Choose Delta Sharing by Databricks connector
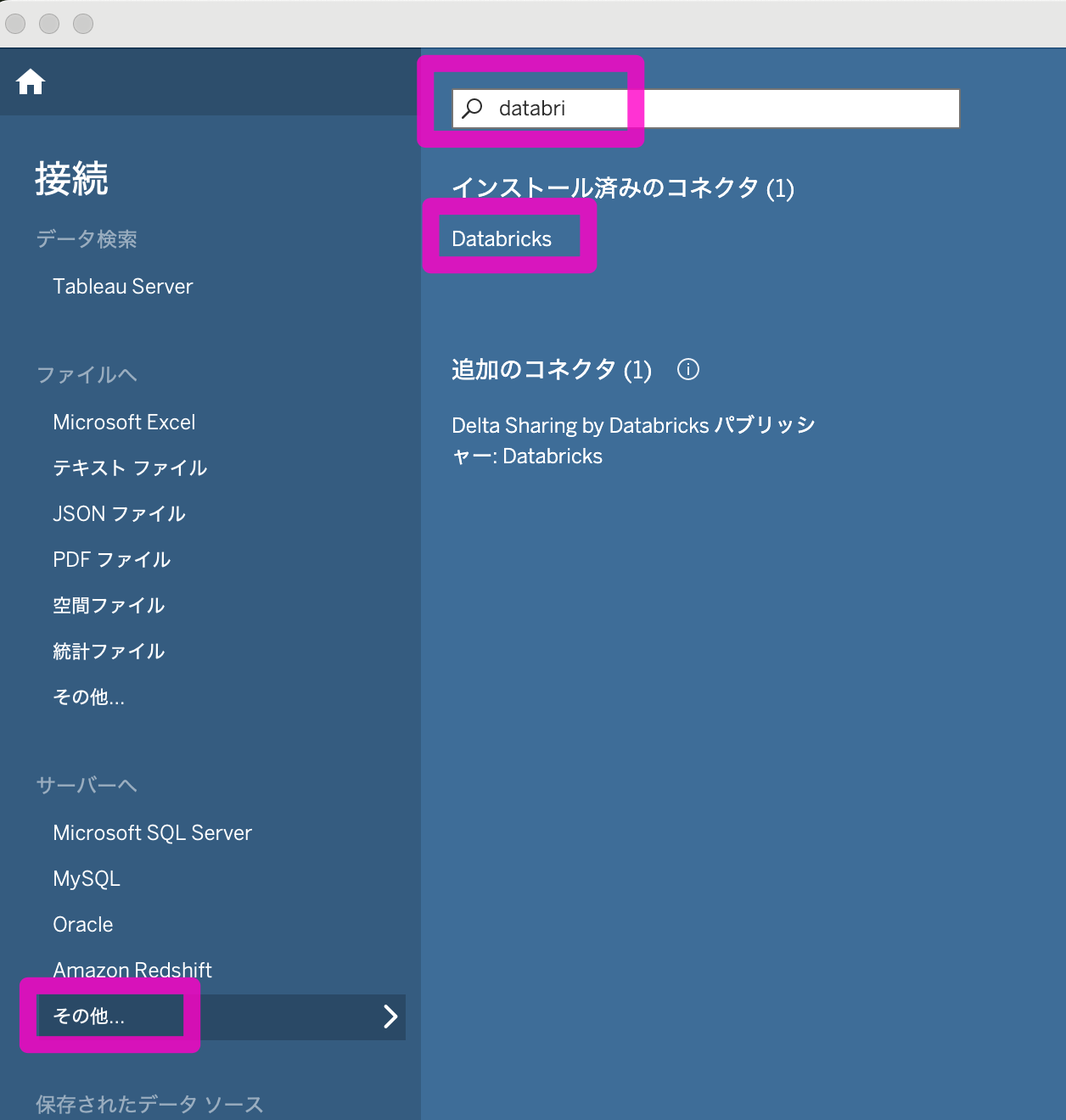This screenshot has height=1120, width=1066. (633, 440)
